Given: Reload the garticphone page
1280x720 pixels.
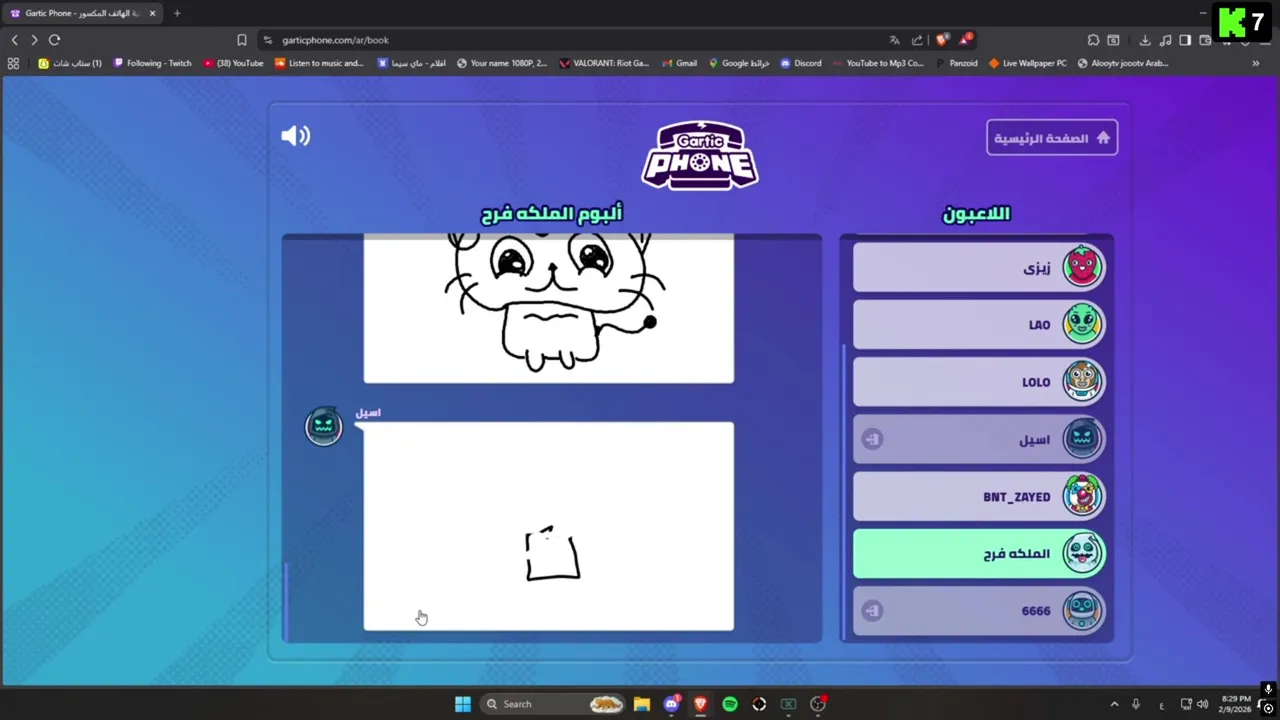Looking at the screenshot, I should pyautogui.click(x=54, y=40).
